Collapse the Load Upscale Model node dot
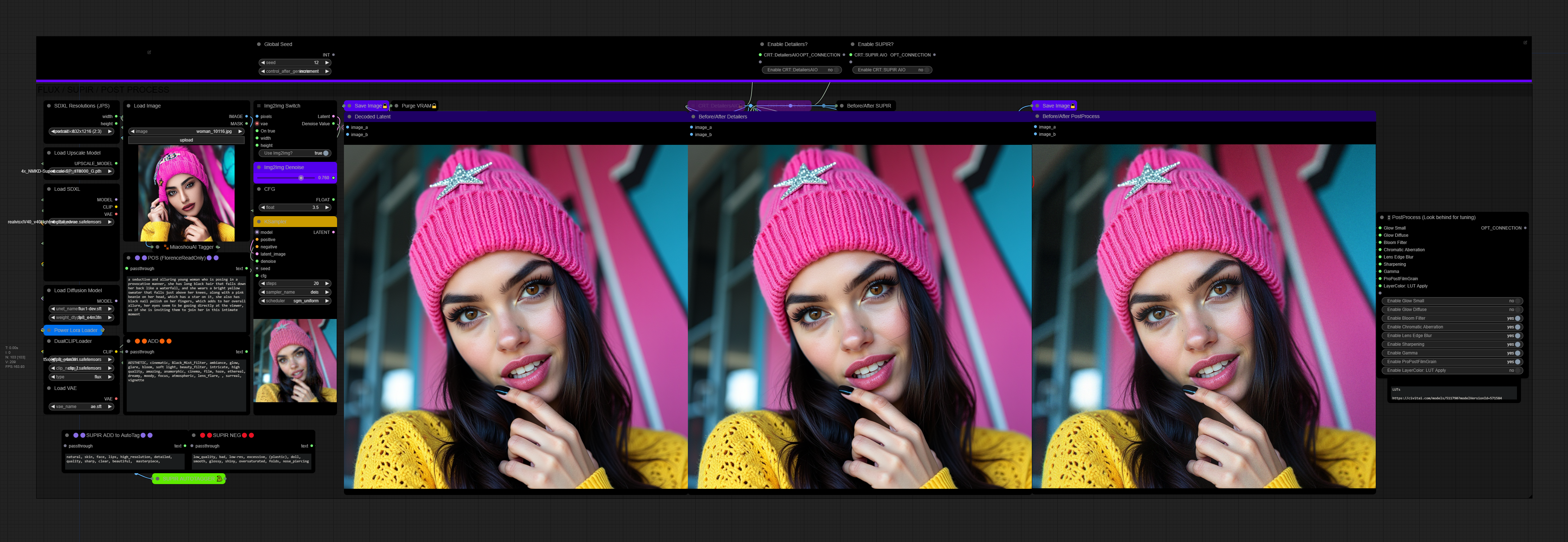 [x=49, y=153]
